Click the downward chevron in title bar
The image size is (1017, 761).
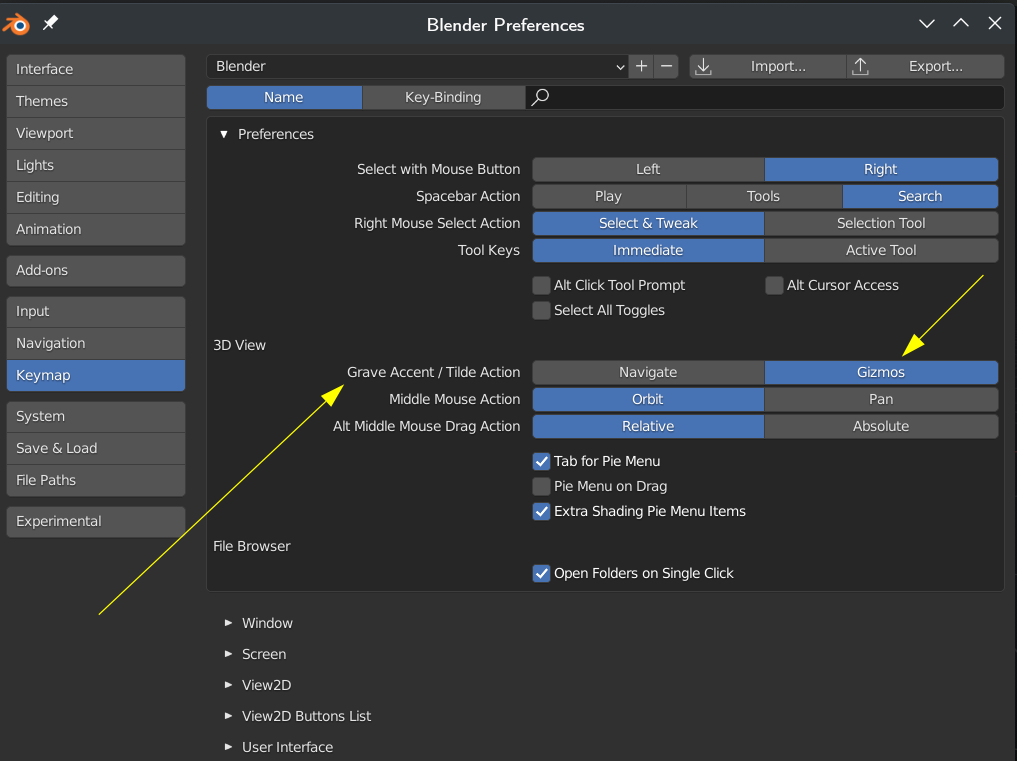pos(927,24)
